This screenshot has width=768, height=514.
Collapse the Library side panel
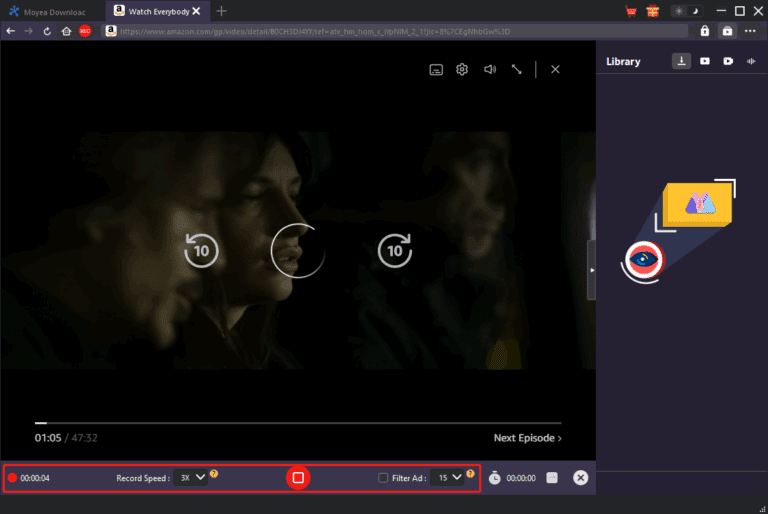point(591,270)
